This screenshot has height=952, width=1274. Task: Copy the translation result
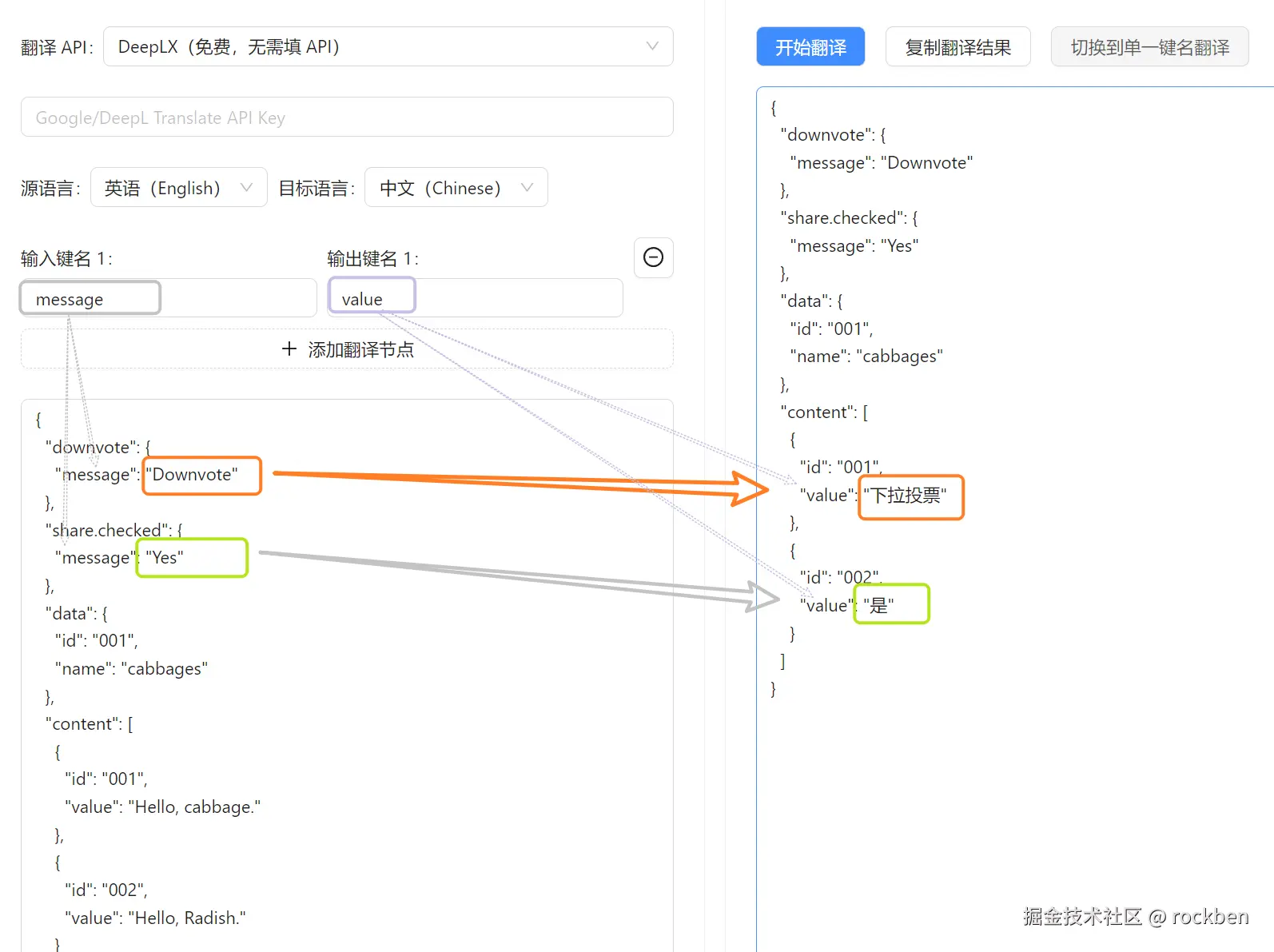(x=957, y=47)
